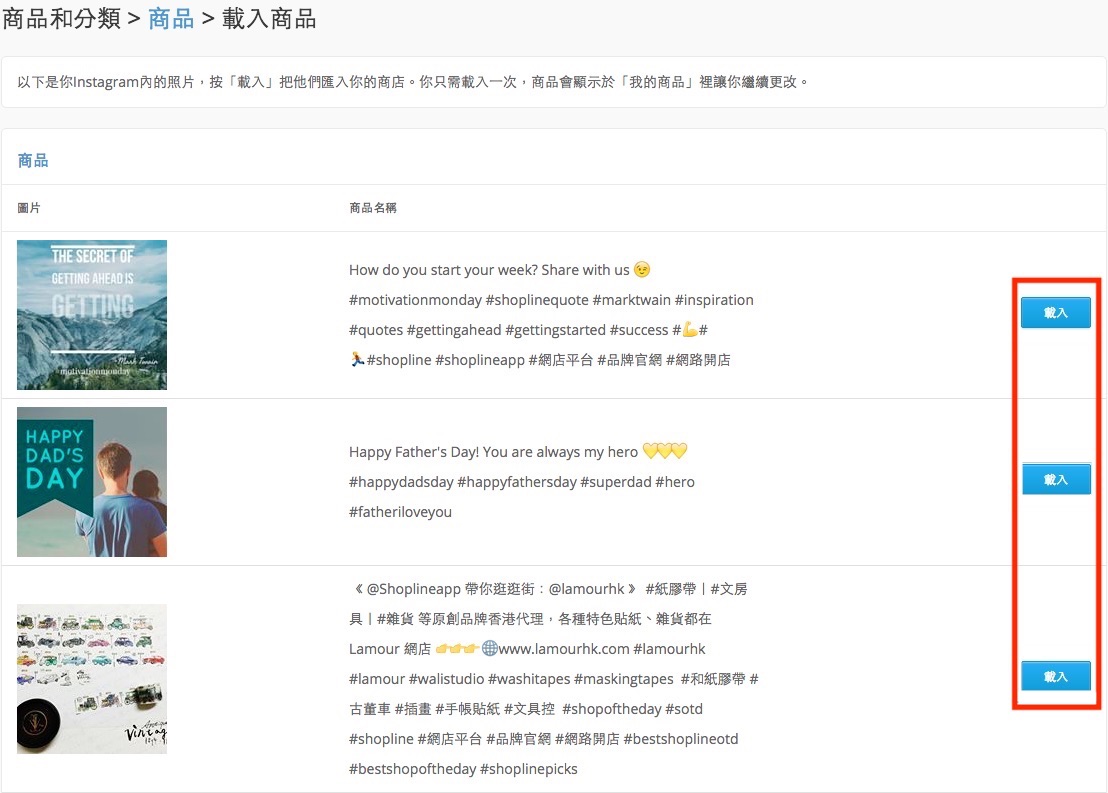Click the 載入 button for the motivation quote post
Screen dimensions: 1108x793
1055,312
